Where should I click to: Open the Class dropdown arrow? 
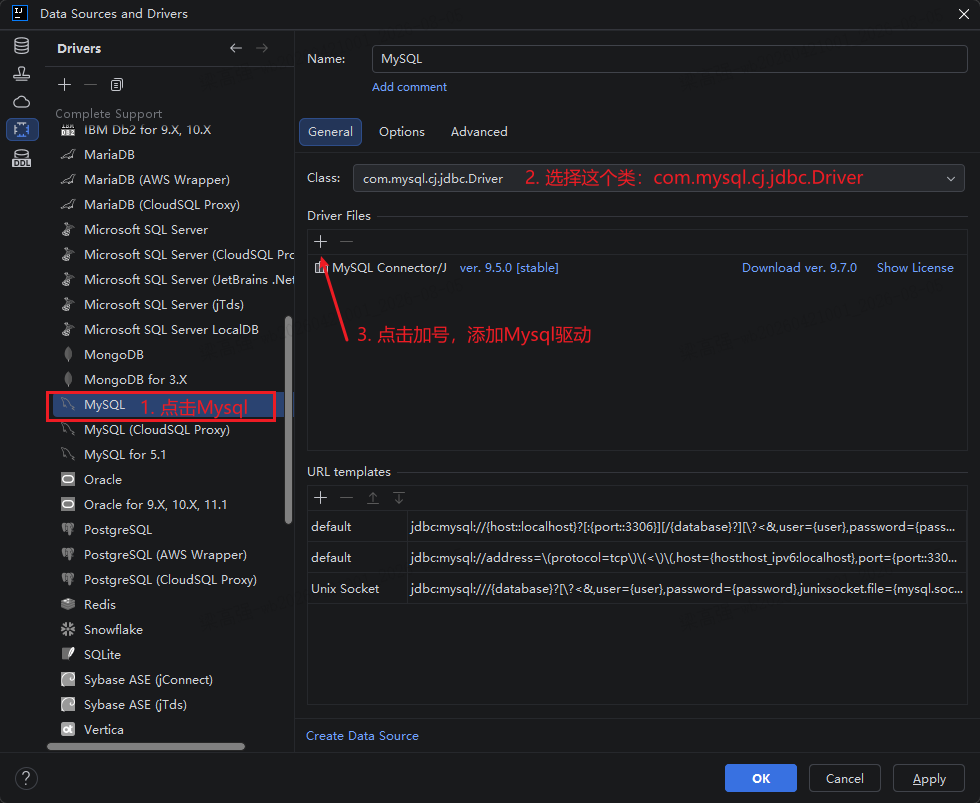tap(951, 179)
